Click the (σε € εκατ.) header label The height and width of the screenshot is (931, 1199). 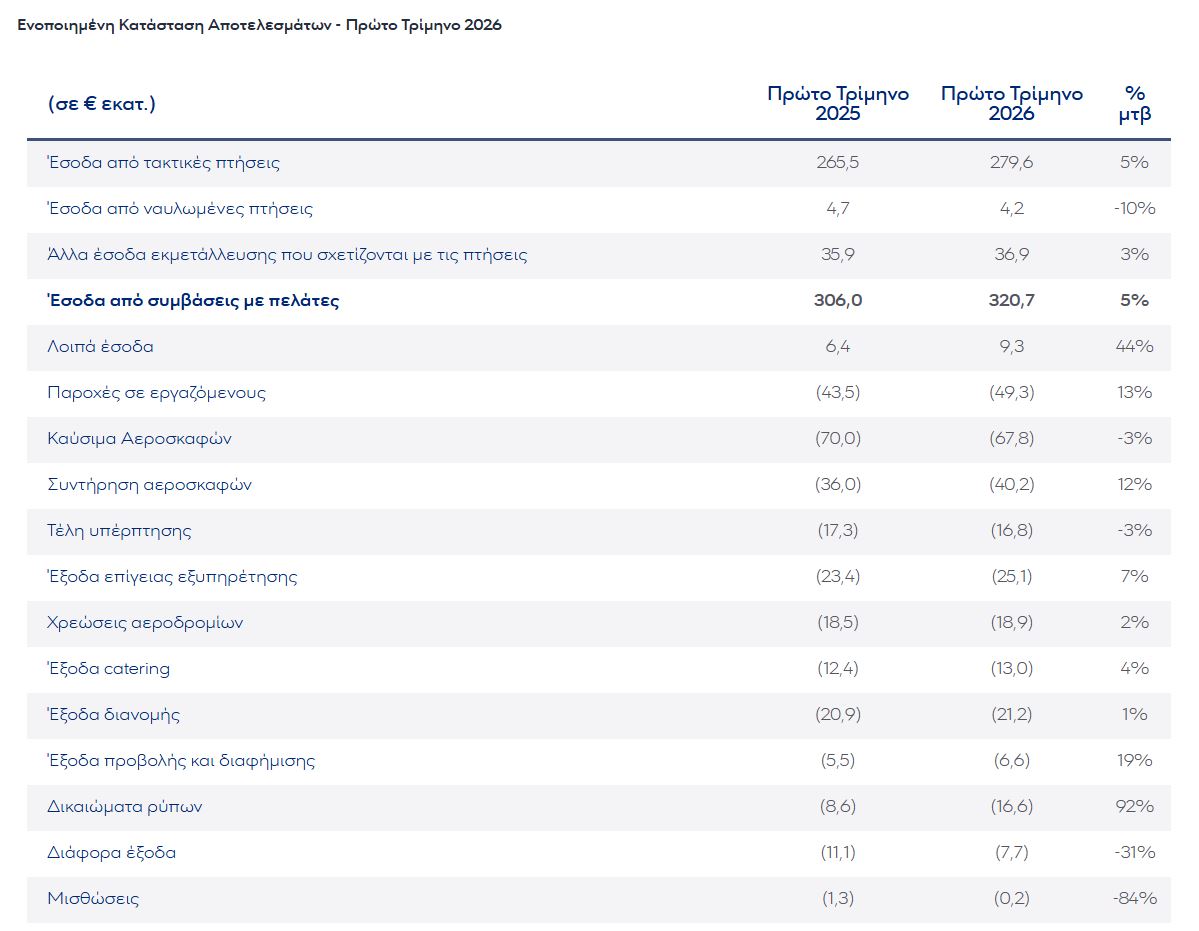point(102,104)
